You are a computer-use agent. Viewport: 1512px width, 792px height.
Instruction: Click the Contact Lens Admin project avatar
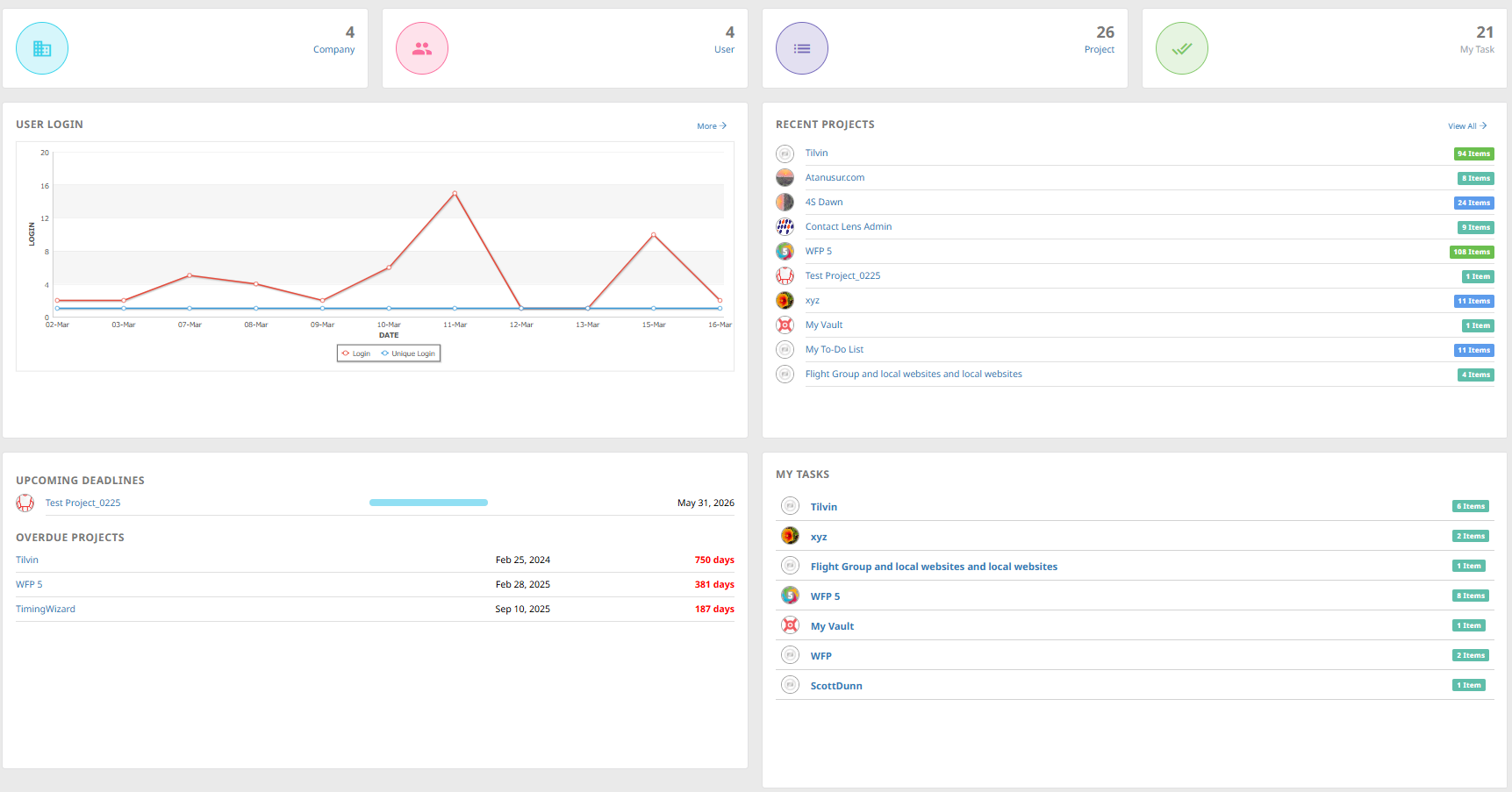point(785,226)
